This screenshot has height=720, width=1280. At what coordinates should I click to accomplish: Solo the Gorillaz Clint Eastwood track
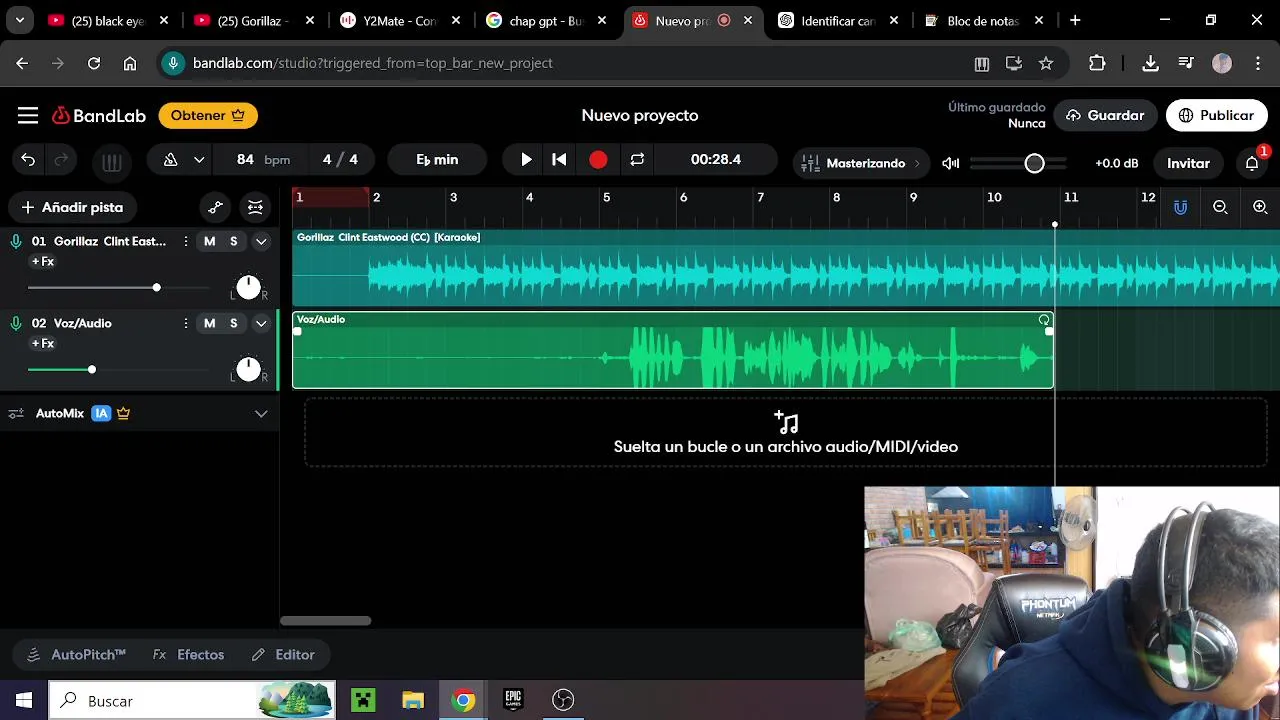click(234, 242)
